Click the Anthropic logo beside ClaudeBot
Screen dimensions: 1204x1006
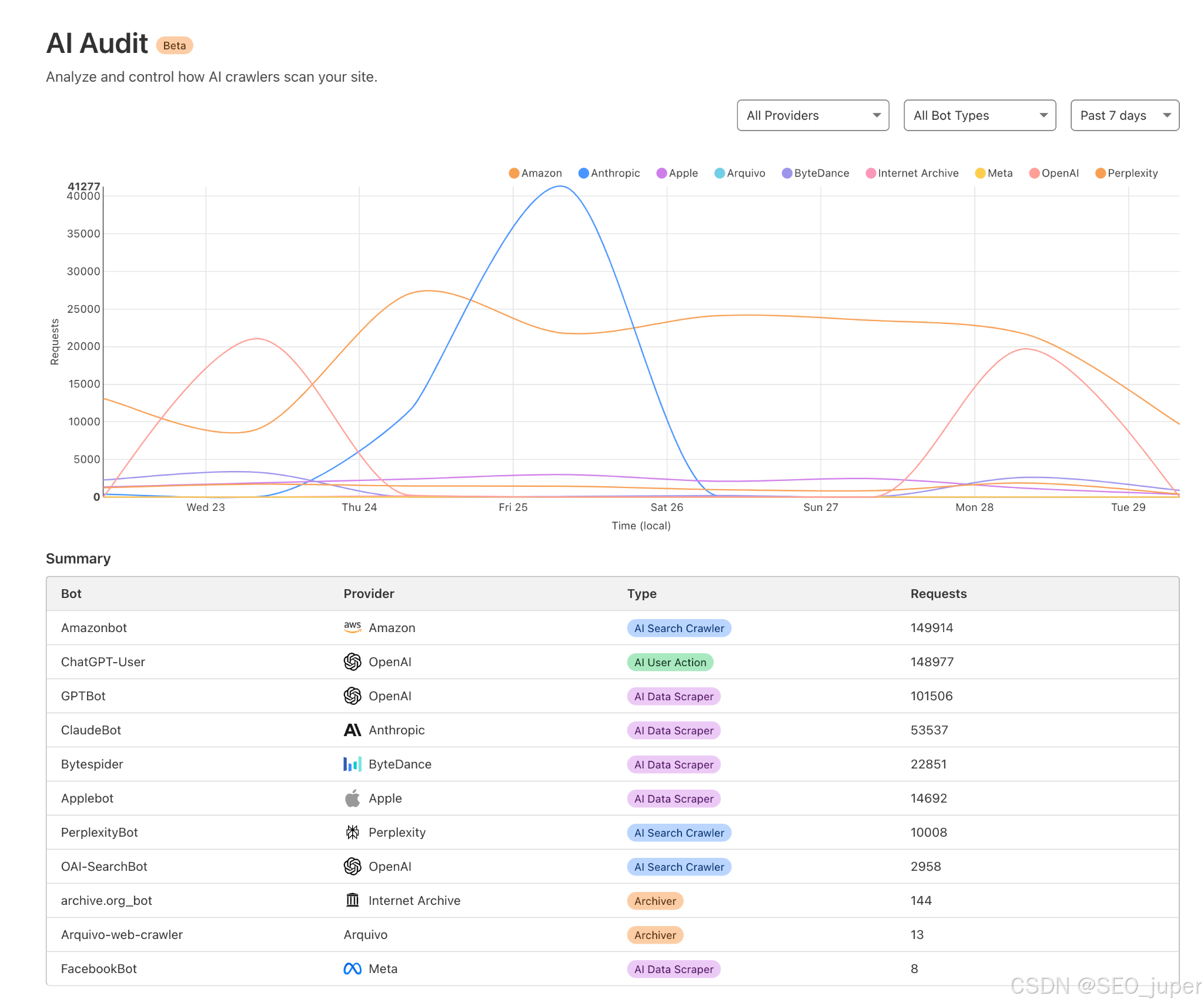(352, 730)
